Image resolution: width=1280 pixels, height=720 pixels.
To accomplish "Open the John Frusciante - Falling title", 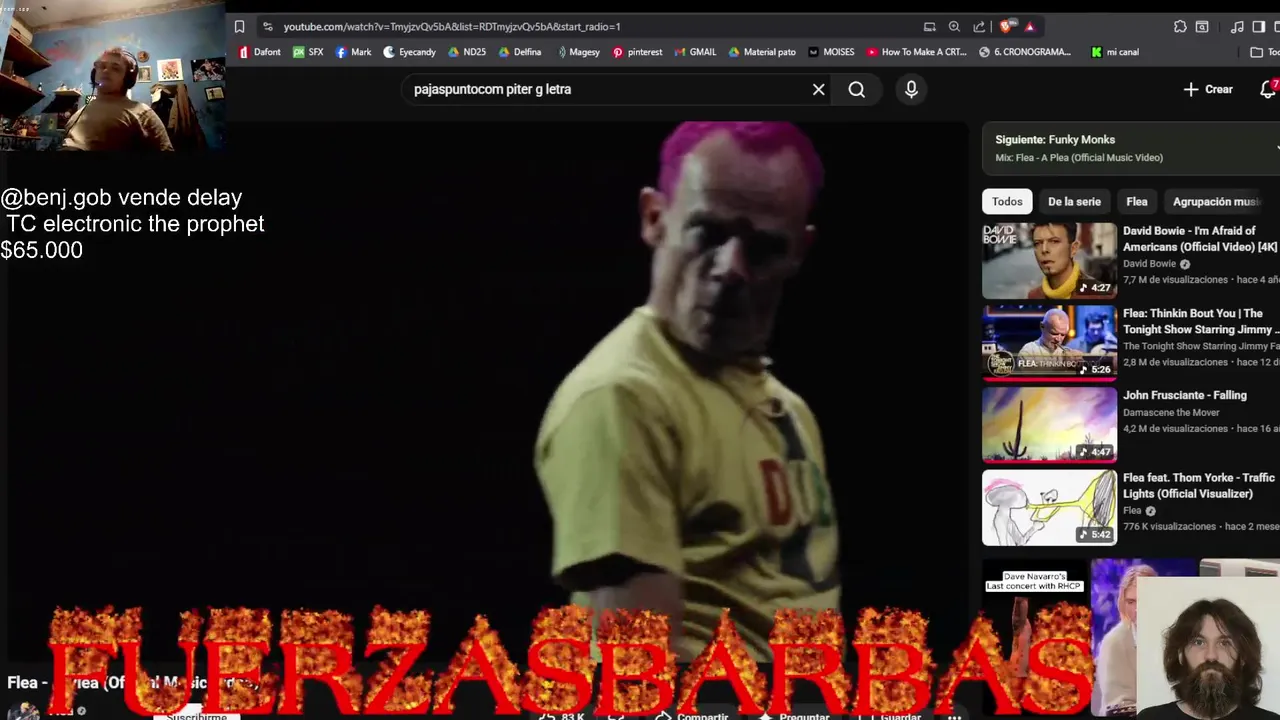I will pyautogui.click(x=1185, y=395).
